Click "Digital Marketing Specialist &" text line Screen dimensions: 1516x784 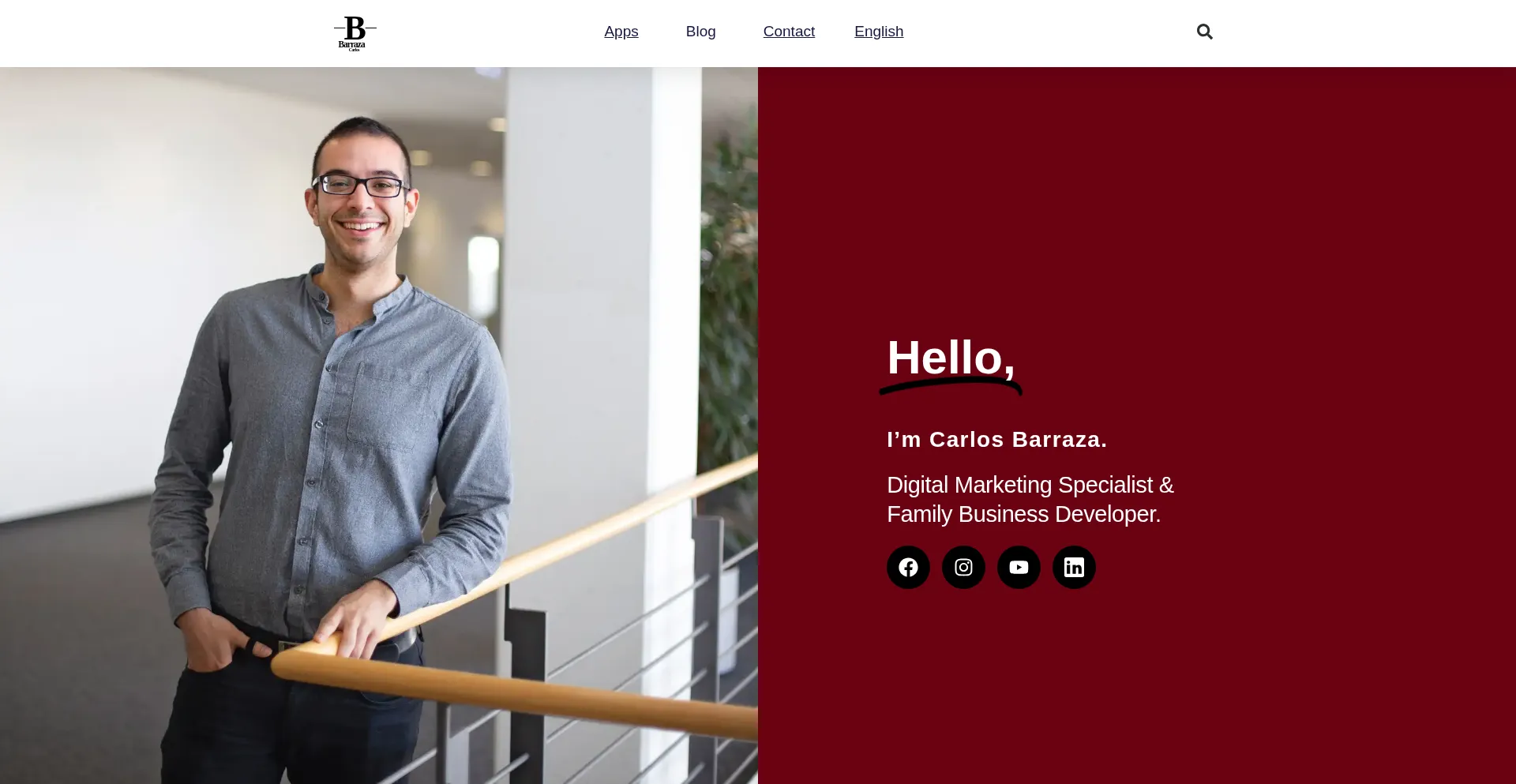(x=1030, y=485)
